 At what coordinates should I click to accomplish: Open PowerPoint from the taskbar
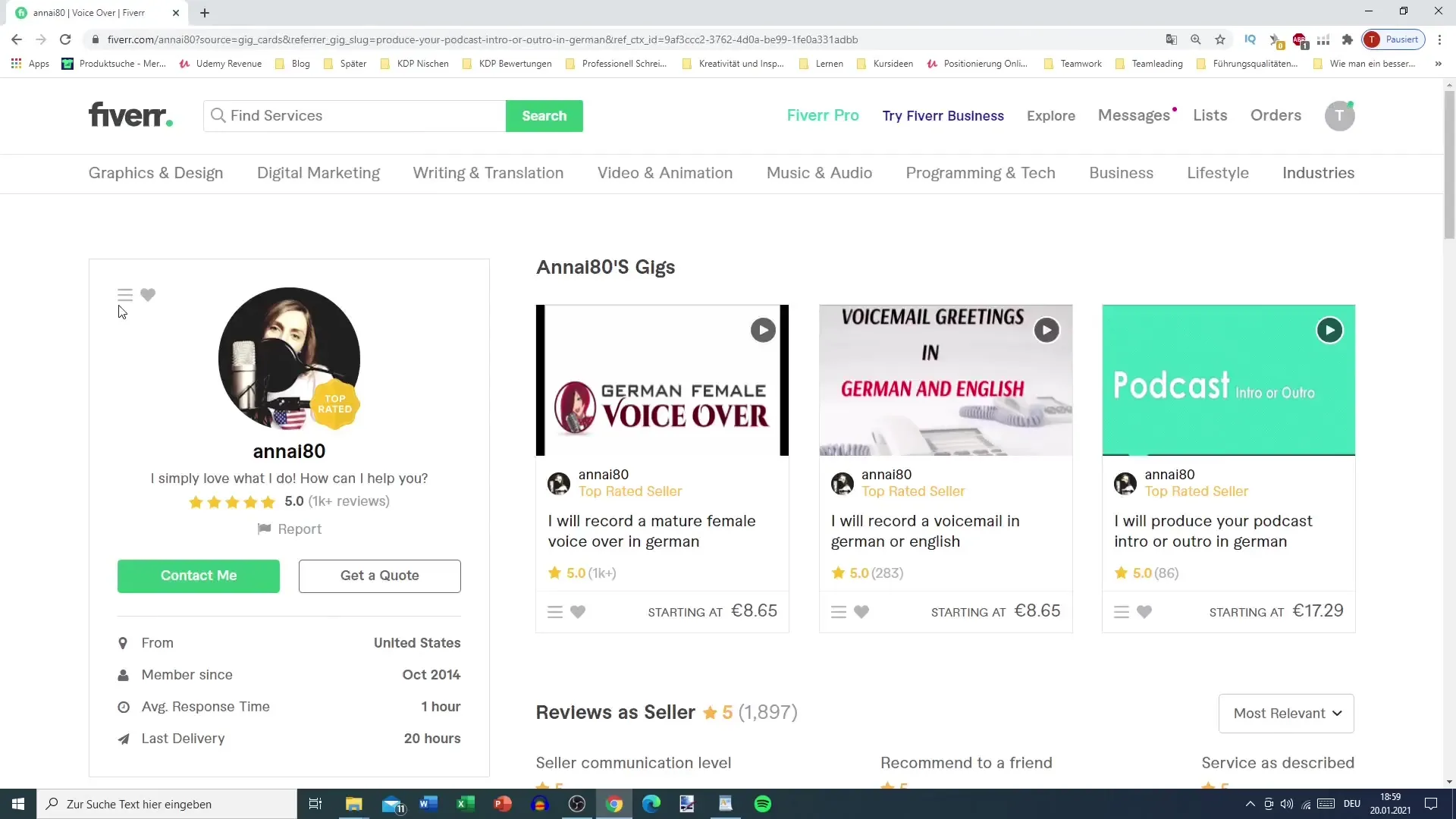[502, 804]
